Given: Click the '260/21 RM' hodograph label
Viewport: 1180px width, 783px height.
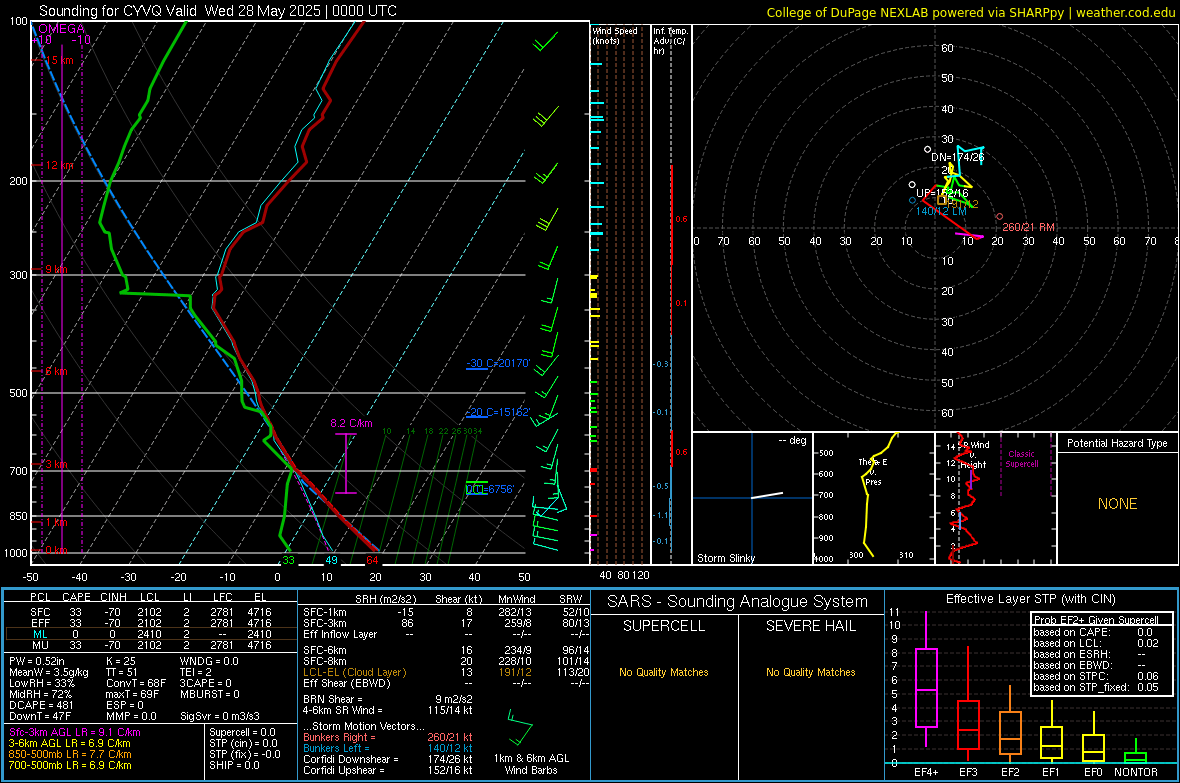Looking at the screenshot, I should click(x=1028, y=227).
